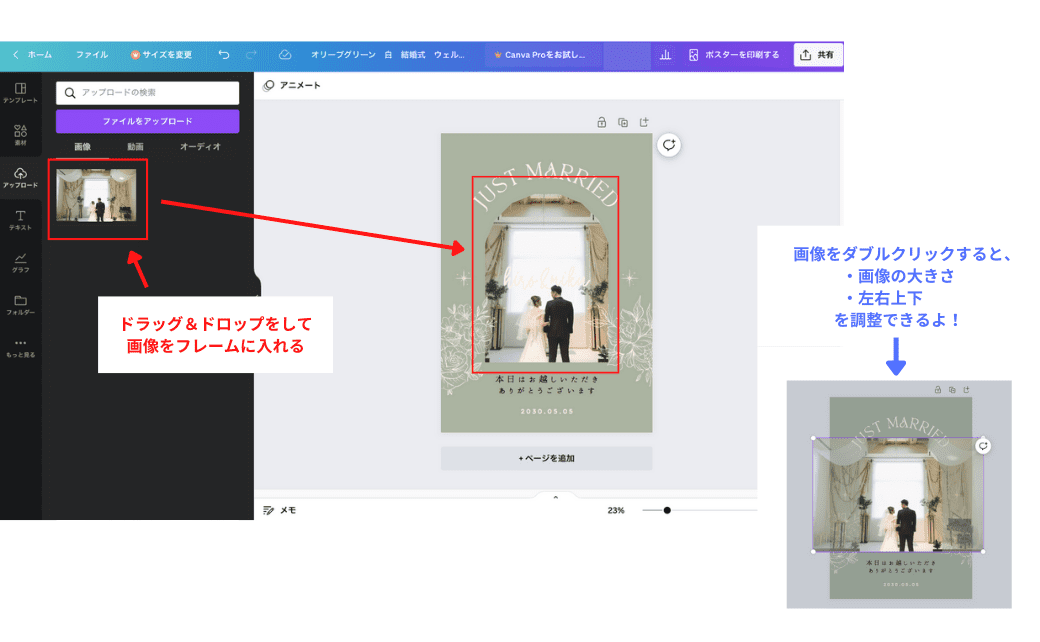Click the add page icon above the canvas
Screen dimensions: 1040x642
click(x=644, y=122)
